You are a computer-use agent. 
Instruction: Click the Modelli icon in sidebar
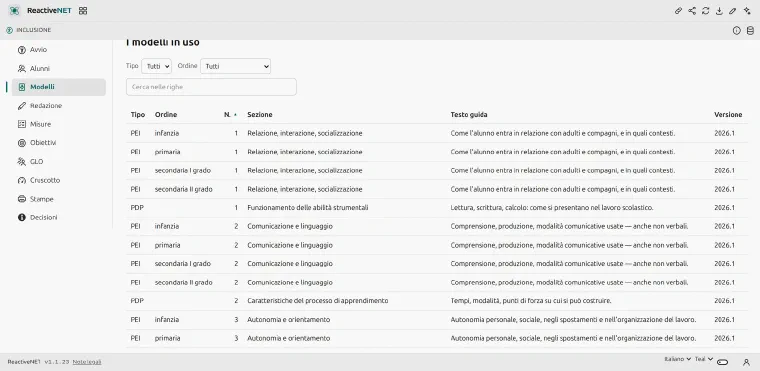pyautogui.click(x=21, y=87)
